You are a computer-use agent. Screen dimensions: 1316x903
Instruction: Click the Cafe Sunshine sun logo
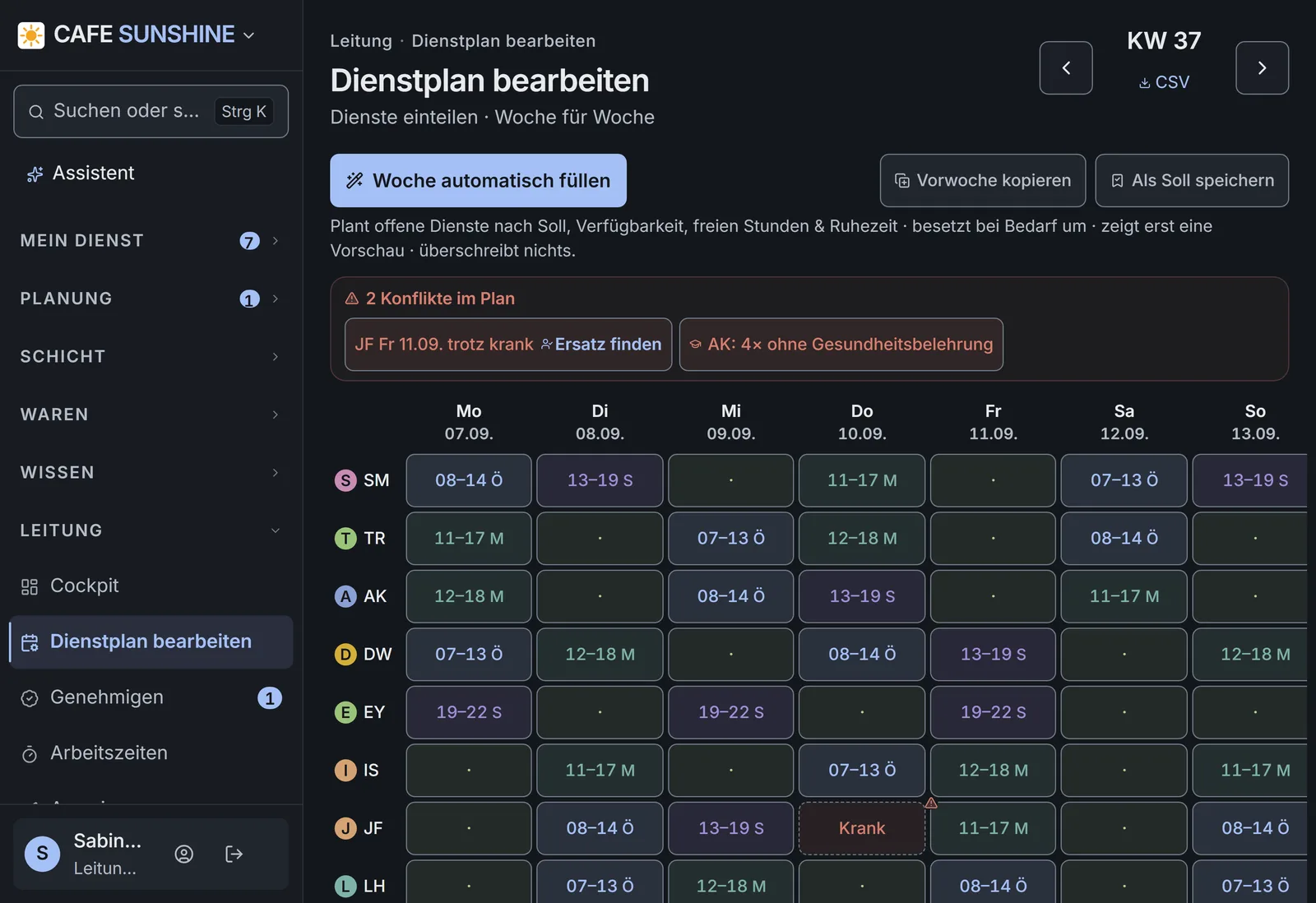31,35
